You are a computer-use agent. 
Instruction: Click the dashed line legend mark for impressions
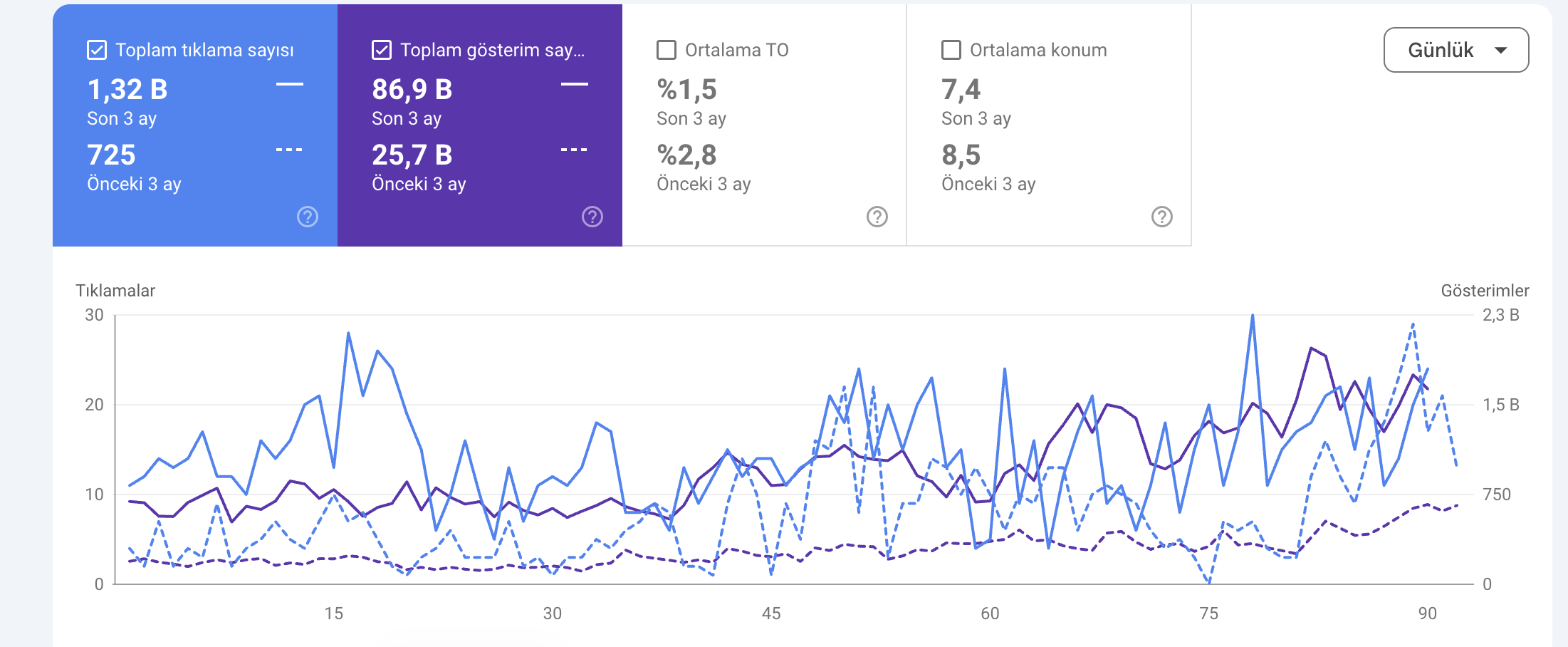click(575, 149)
